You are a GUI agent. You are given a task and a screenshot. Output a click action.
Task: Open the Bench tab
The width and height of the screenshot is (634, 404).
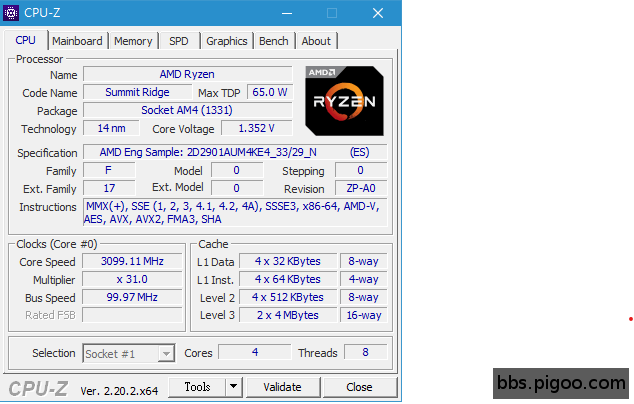coord(274,41)
